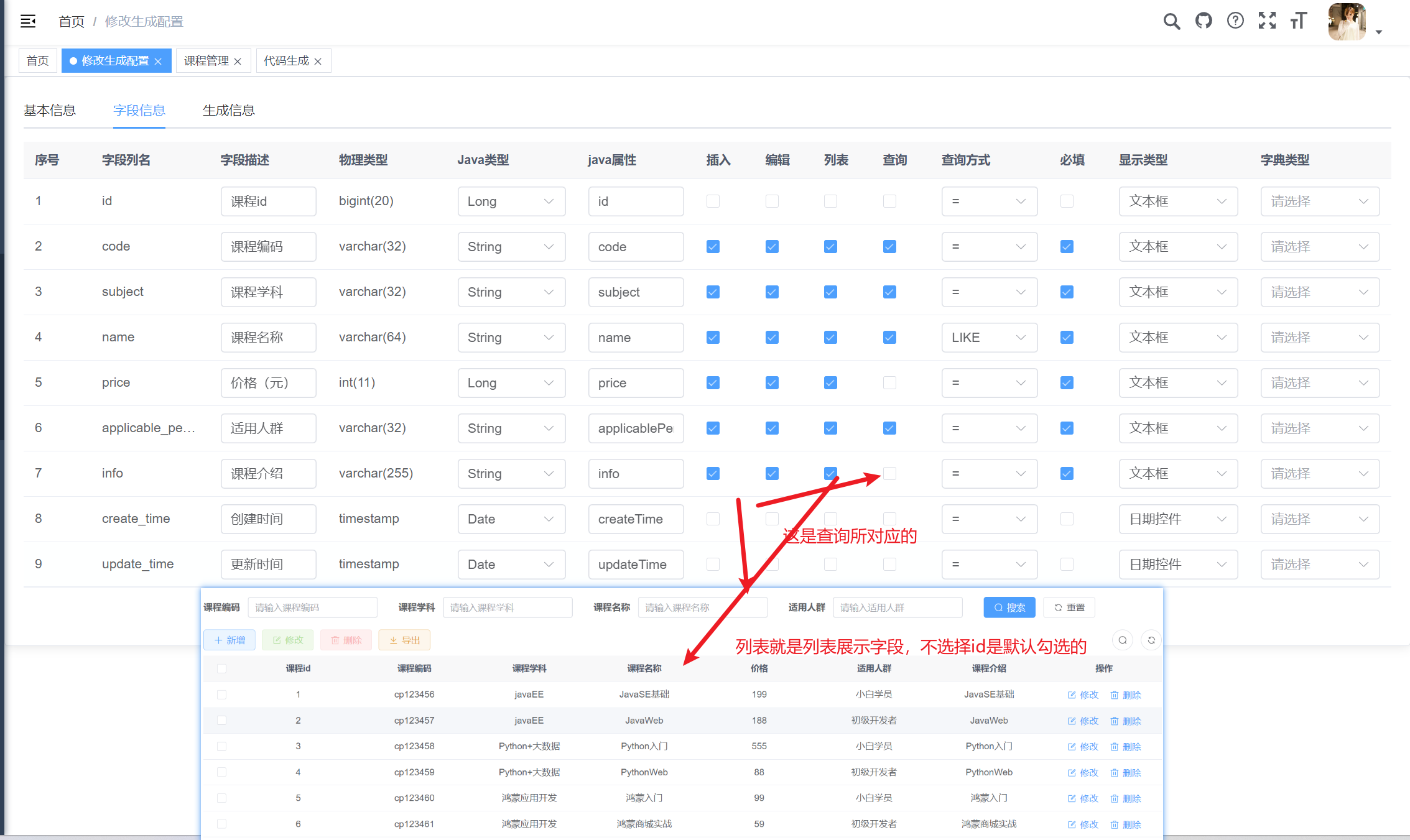The width and height of the screenshot is (1410, 840).
Task: Open 显示类型 日期控件 dropdown for create_time
Action: 1177,519
